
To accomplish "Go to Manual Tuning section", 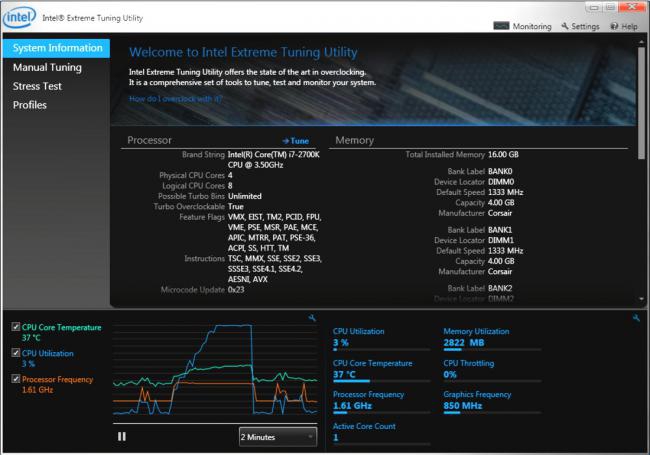I will pyautogui.click(x=47, y=67).
